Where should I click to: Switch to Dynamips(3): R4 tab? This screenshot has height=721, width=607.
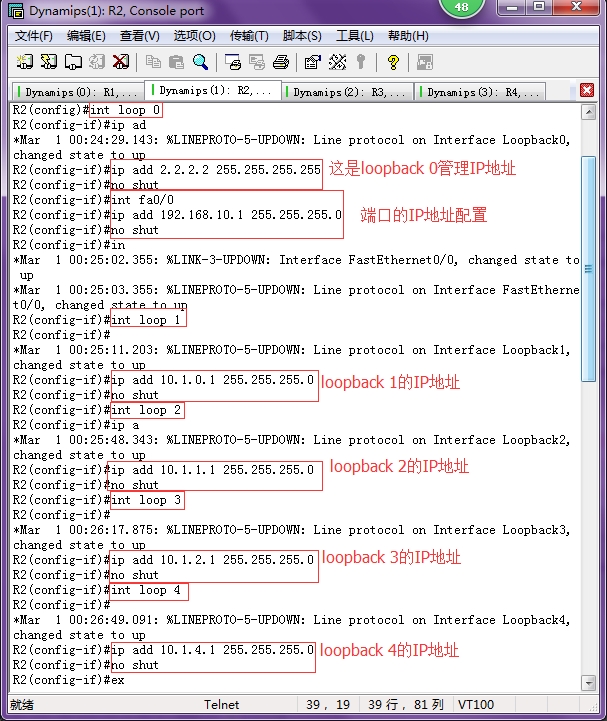[x=481, y=92]
